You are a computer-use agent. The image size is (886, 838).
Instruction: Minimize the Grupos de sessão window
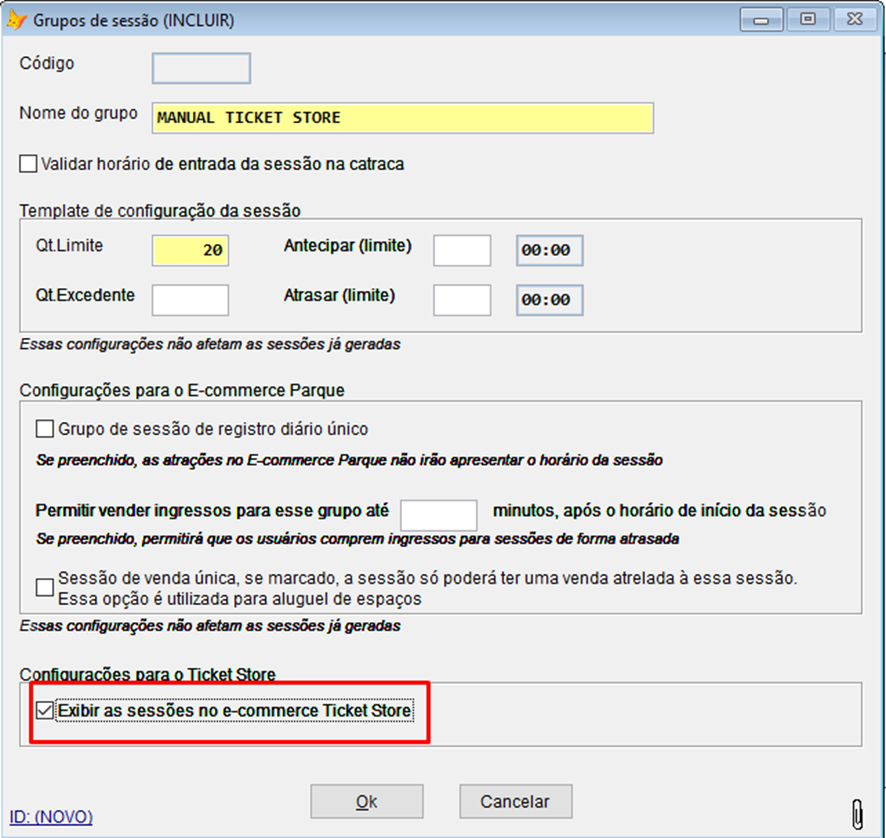pyautogui.click(x=761, y=20)
